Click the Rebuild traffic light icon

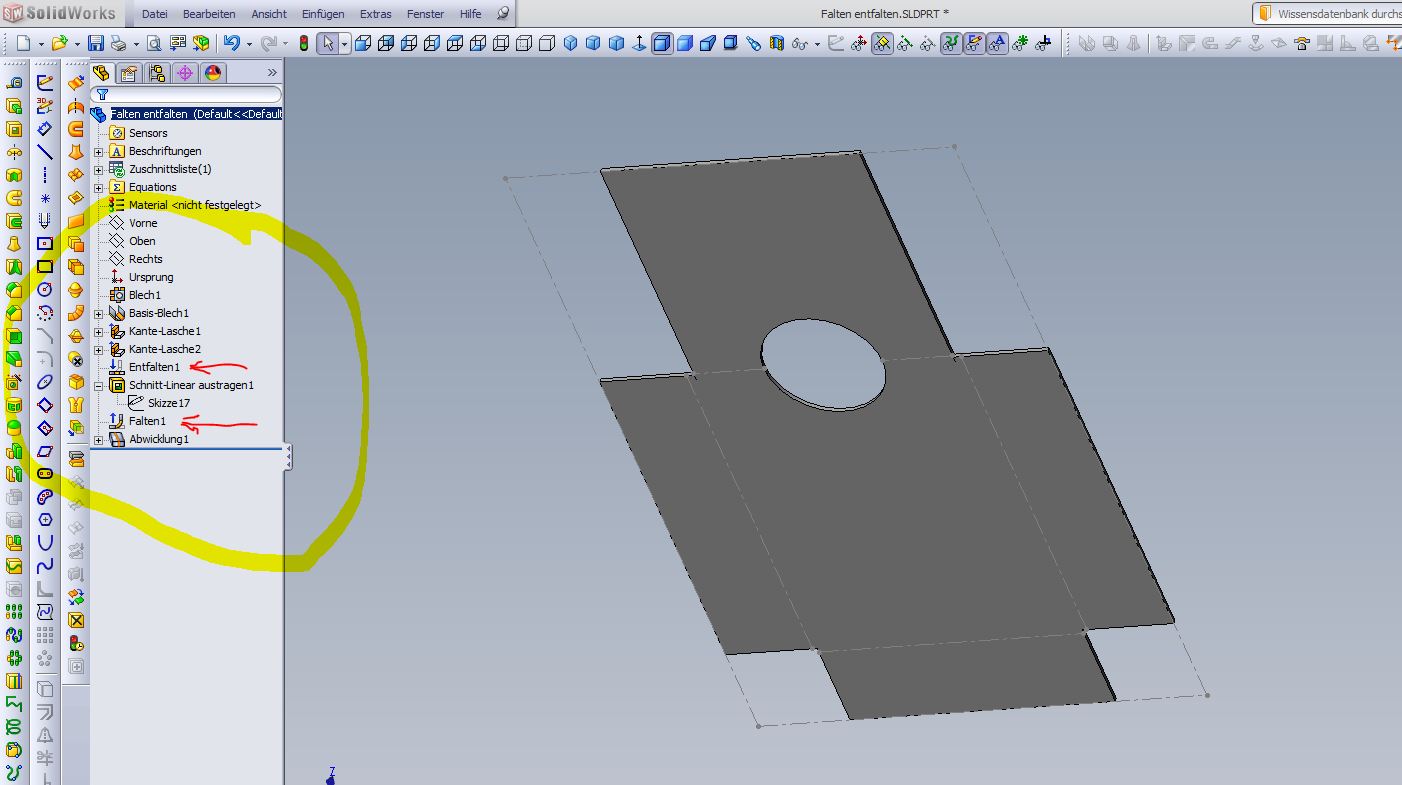[304, 43]
